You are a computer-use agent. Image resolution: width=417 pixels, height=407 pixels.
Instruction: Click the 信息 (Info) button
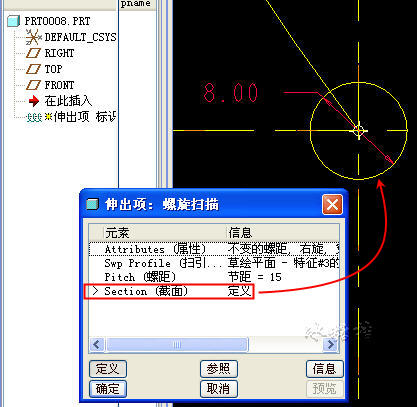pos(325,369)
